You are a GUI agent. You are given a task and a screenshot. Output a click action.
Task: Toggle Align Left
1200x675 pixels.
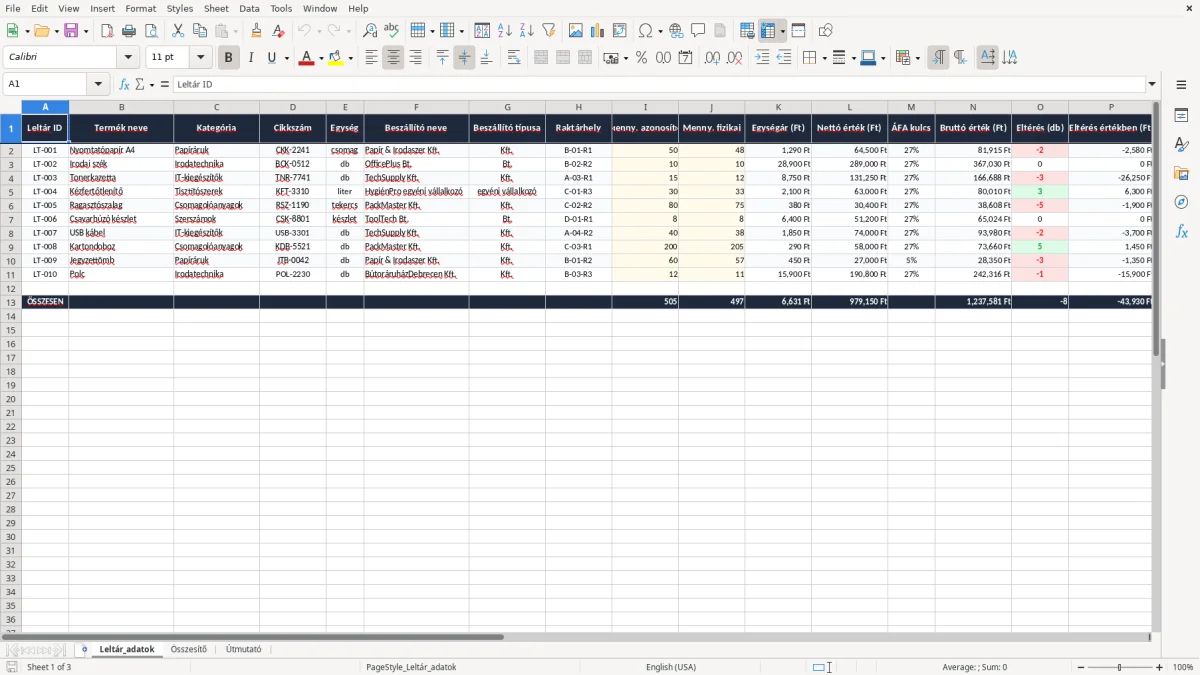point(371,58)
